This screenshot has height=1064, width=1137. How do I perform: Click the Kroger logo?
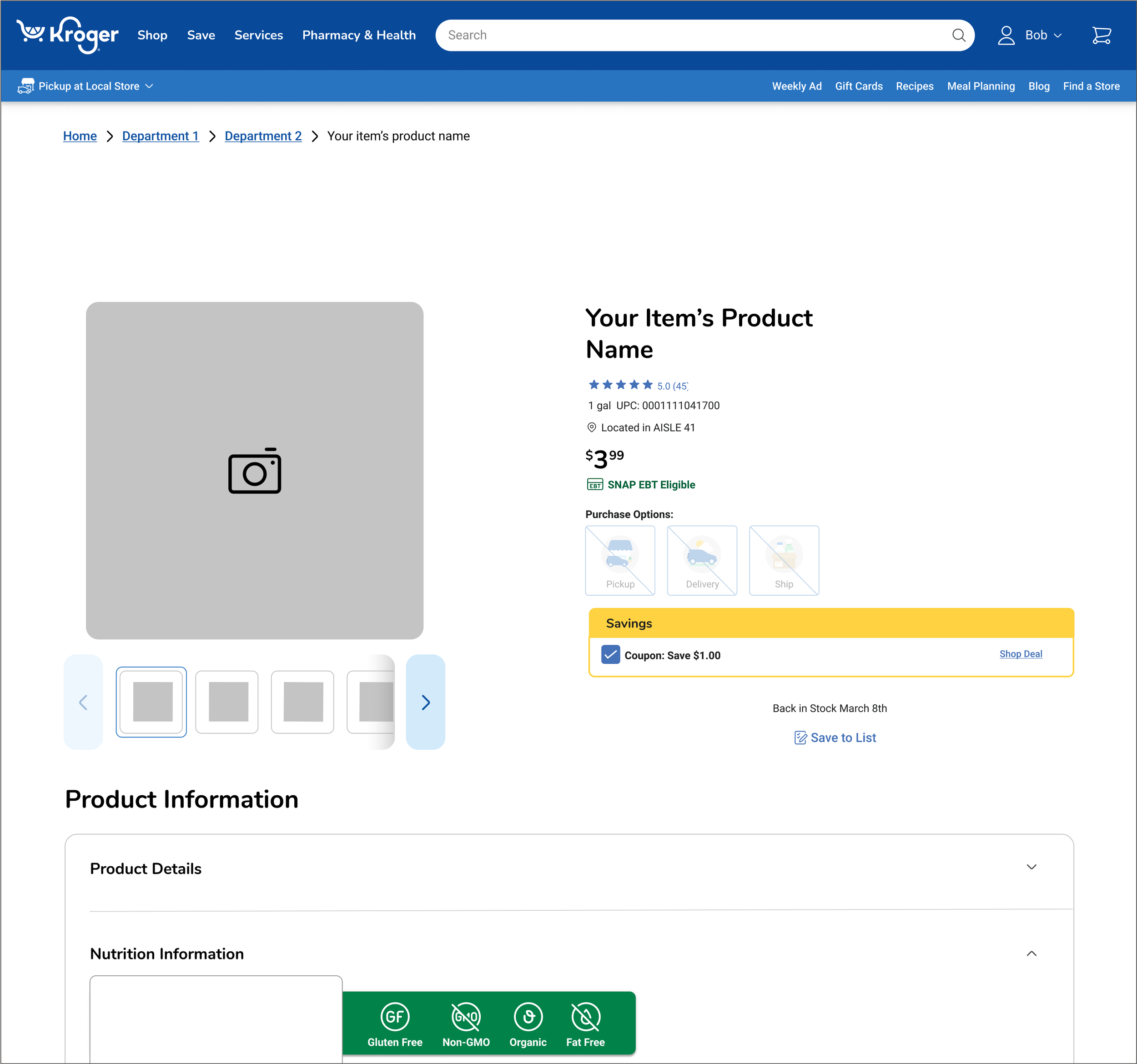tap(67, 35)
